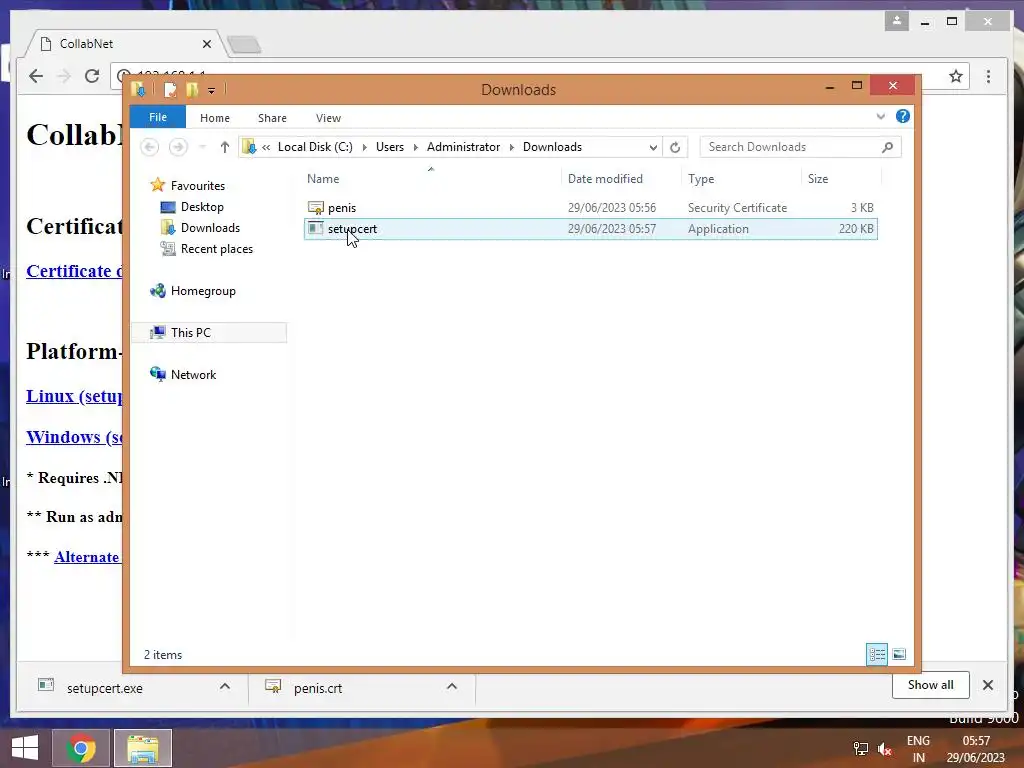Viewport: 1024px width, 768px height.
Task: Select the CollabNet browser tab
Action: pyautogui.click(x=125, y=44)
